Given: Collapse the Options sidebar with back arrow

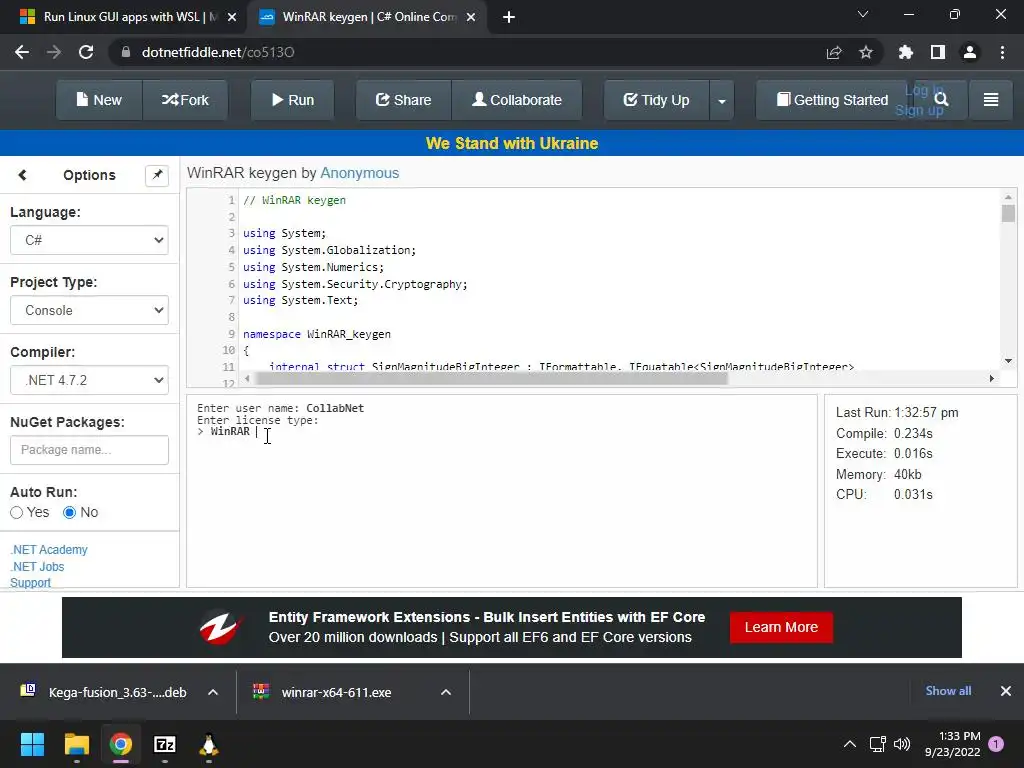Looking at the screenshot, I should tap(22, 175).
